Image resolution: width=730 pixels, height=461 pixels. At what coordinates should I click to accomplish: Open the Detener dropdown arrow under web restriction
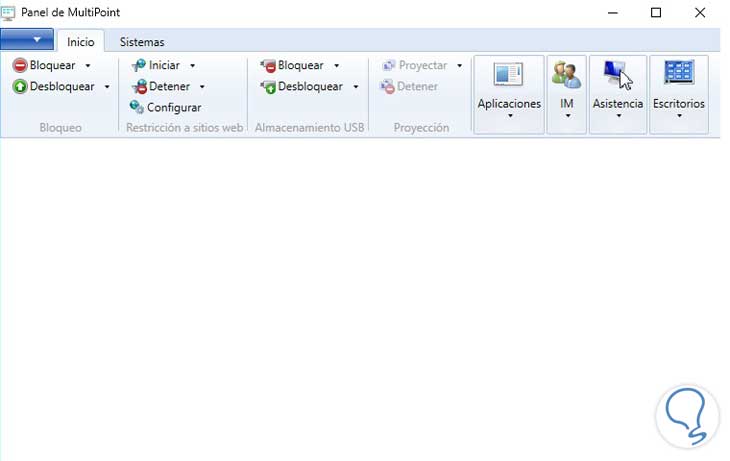click(202, 87)
